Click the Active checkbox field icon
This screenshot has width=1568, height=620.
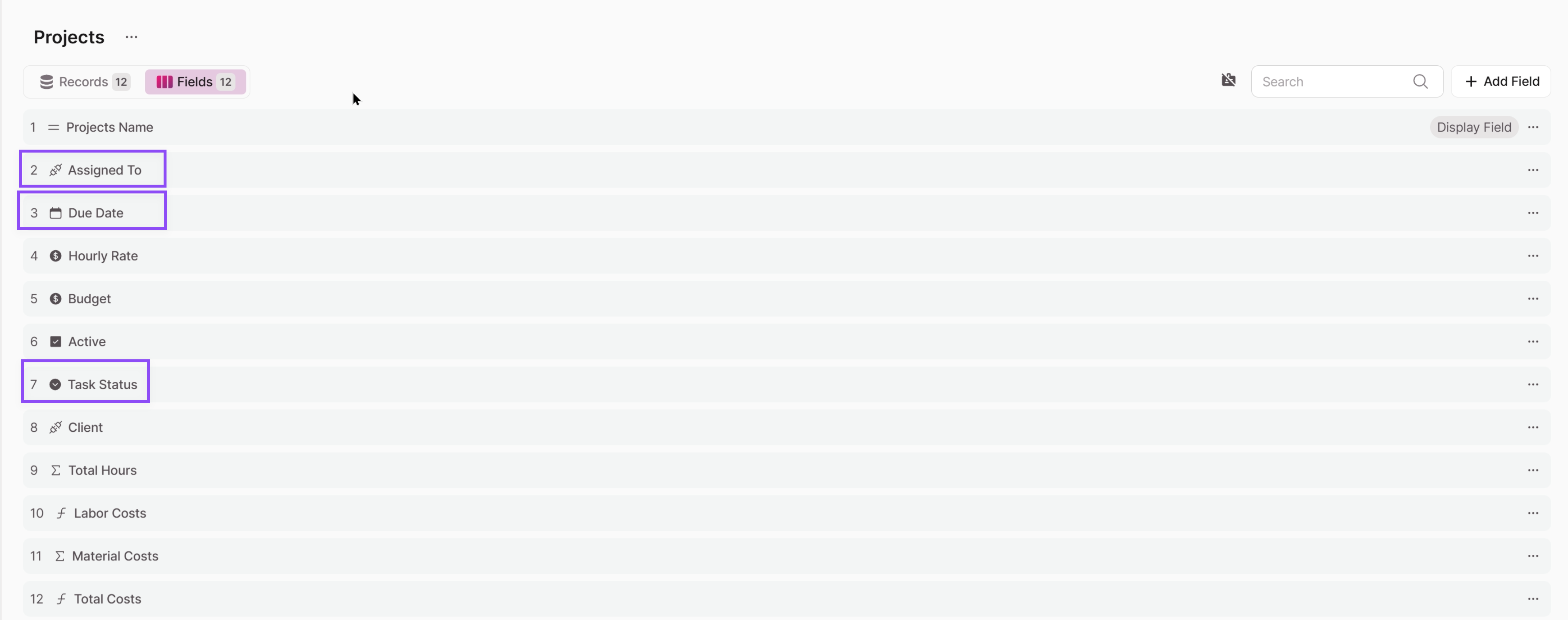click(55, 341)
